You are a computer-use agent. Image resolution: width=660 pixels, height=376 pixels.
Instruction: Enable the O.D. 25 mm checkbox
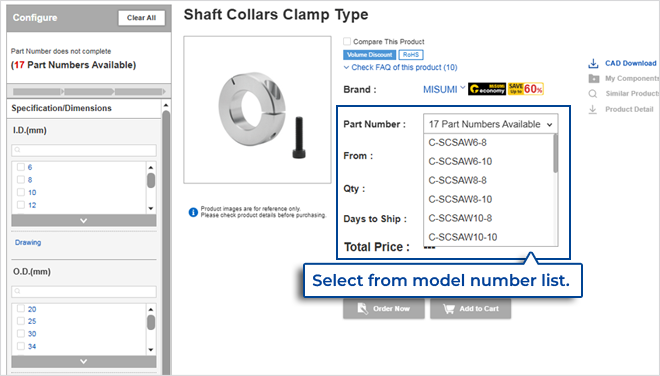pyautogui.click(x=21, y=321)
